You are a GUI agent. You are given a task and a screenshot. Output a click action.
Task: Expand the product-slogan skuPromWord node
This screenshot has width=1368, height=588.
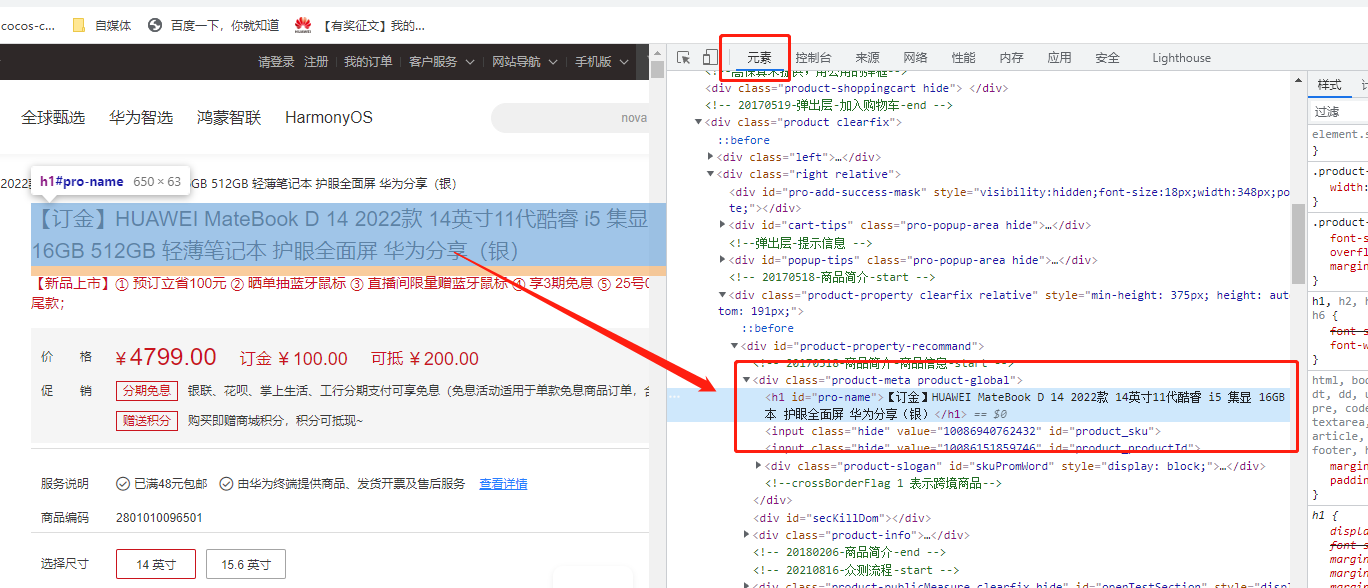(758, 466)
